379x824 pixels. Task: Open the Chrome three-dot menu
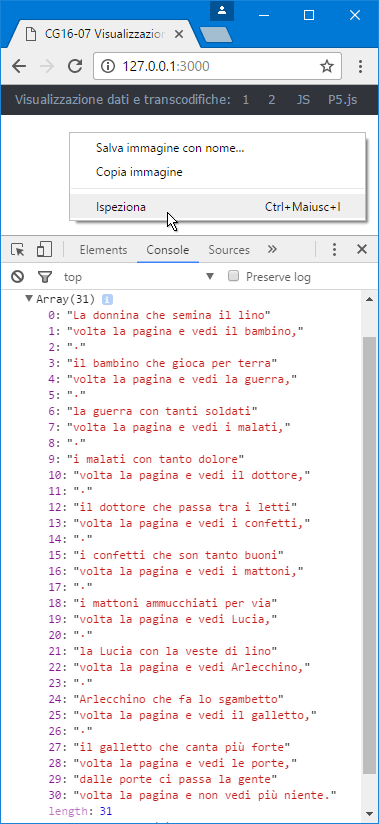[x=361, y=66]
